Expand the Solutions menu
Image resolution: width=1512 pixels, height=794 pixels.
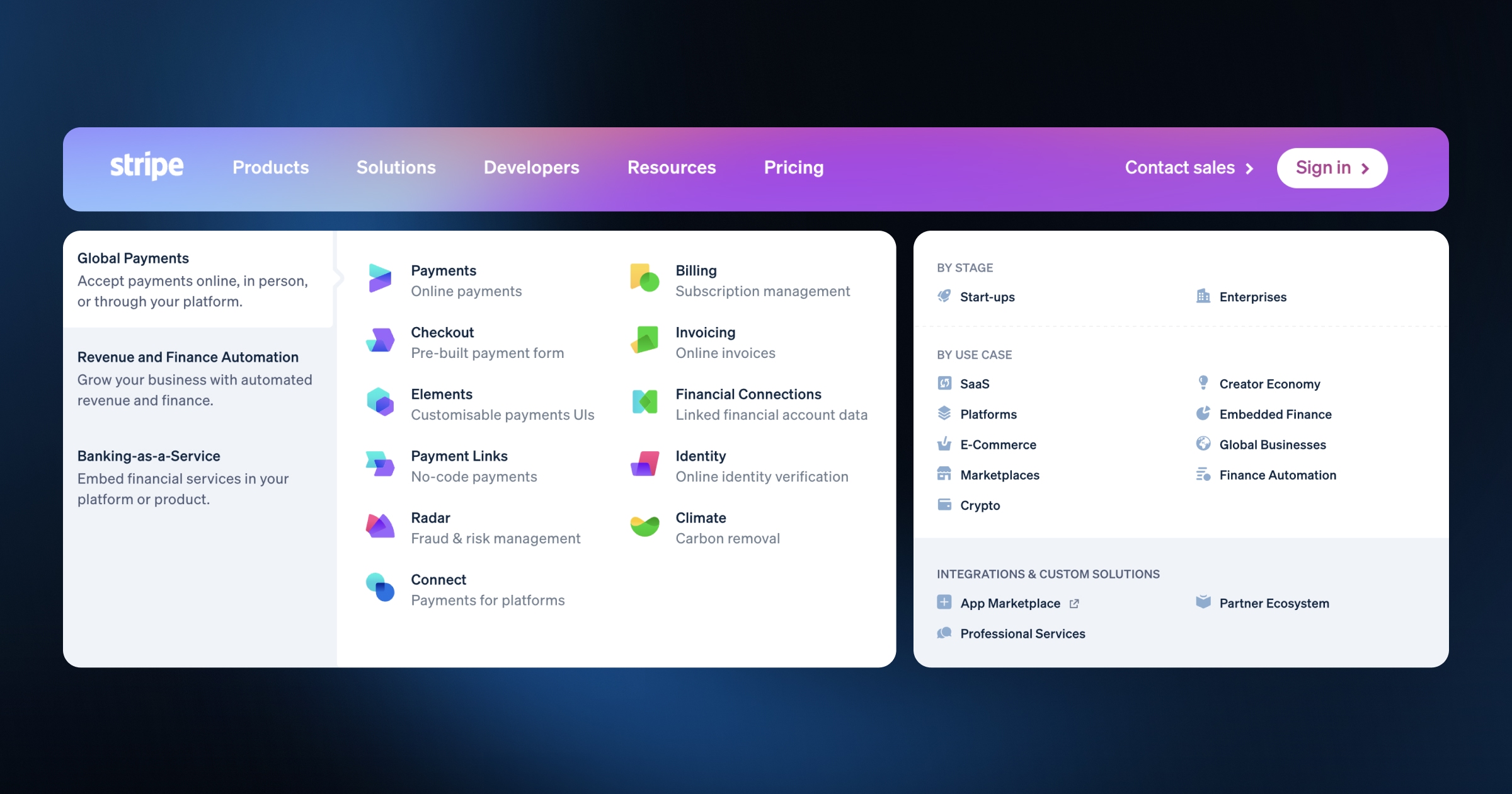pos(396,168)
